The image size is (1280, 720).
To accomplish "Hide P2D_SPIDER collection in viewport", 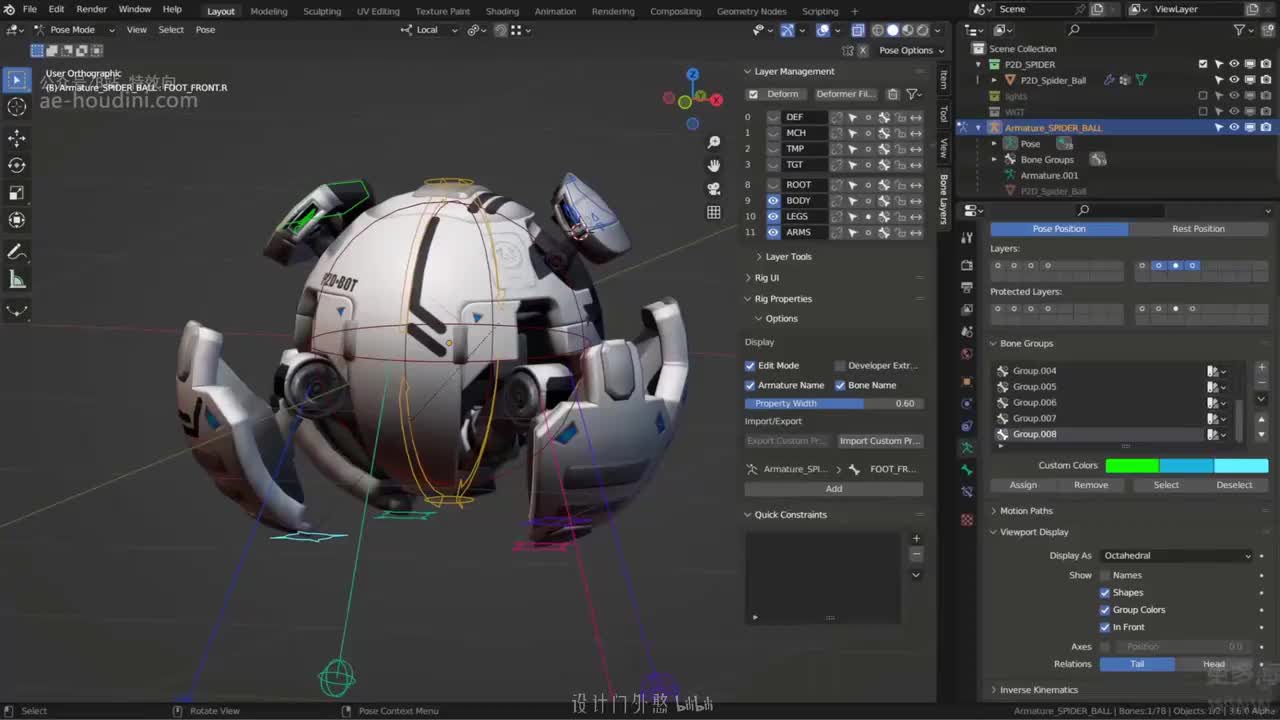I will pyautogui.click(x=1234, y=64).
